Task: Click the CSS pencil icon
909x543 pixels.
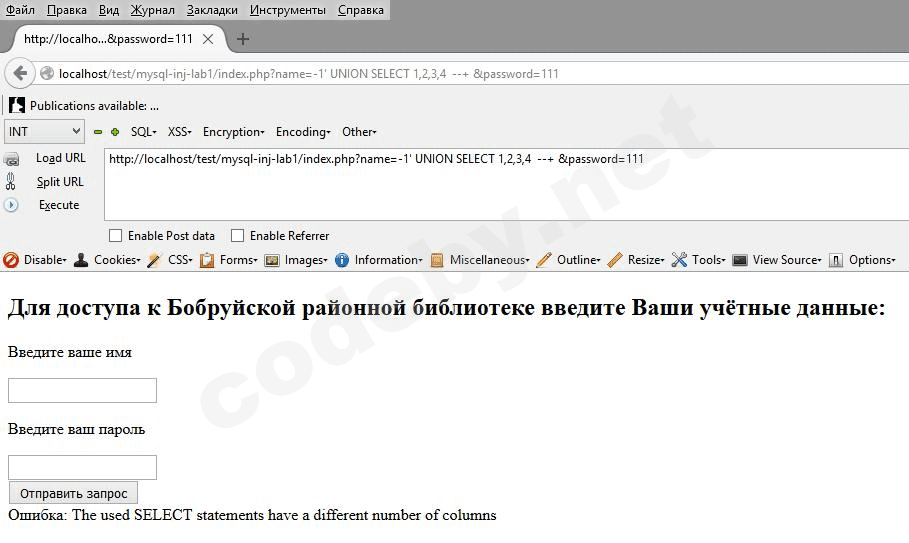Action: pyautogui.click(x=154, y=260)
